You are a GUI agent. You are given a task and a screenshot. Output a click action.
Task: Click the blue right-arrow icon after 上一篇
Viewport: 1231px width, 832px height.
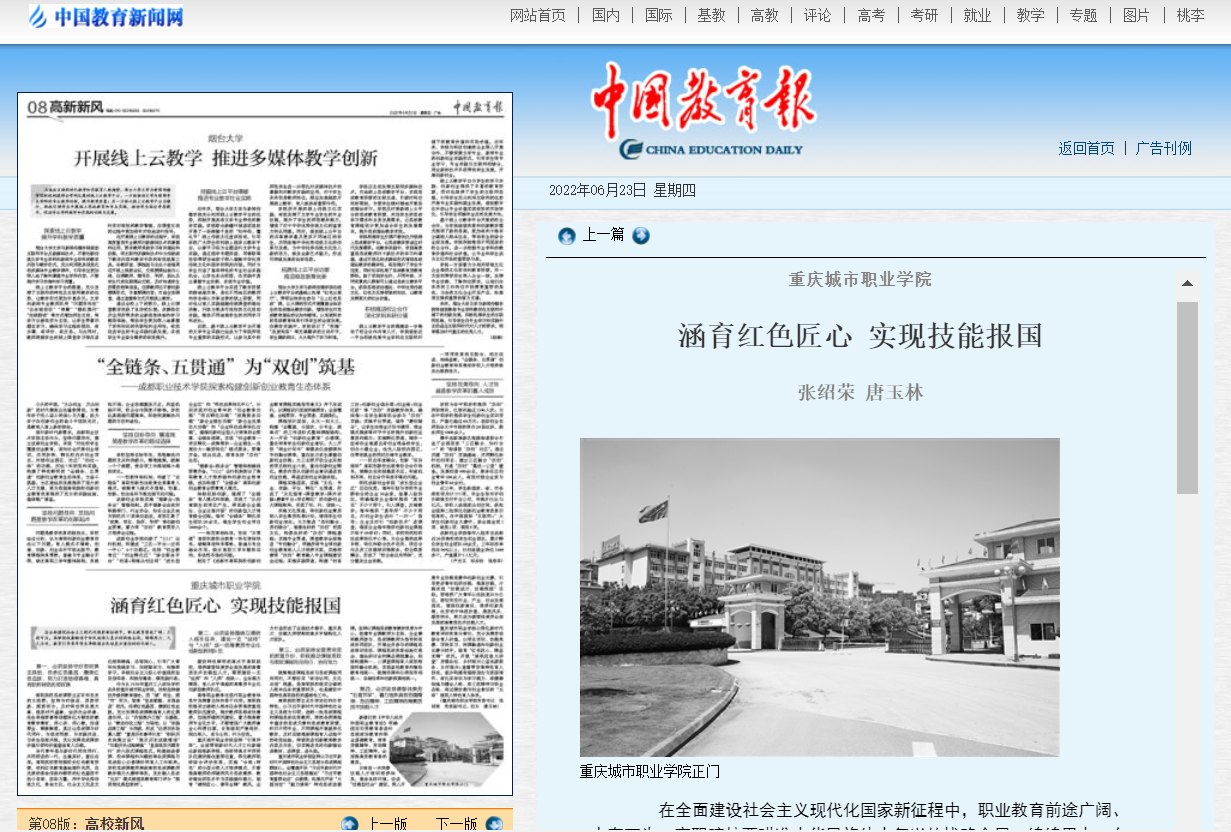(x=640, y=236)
